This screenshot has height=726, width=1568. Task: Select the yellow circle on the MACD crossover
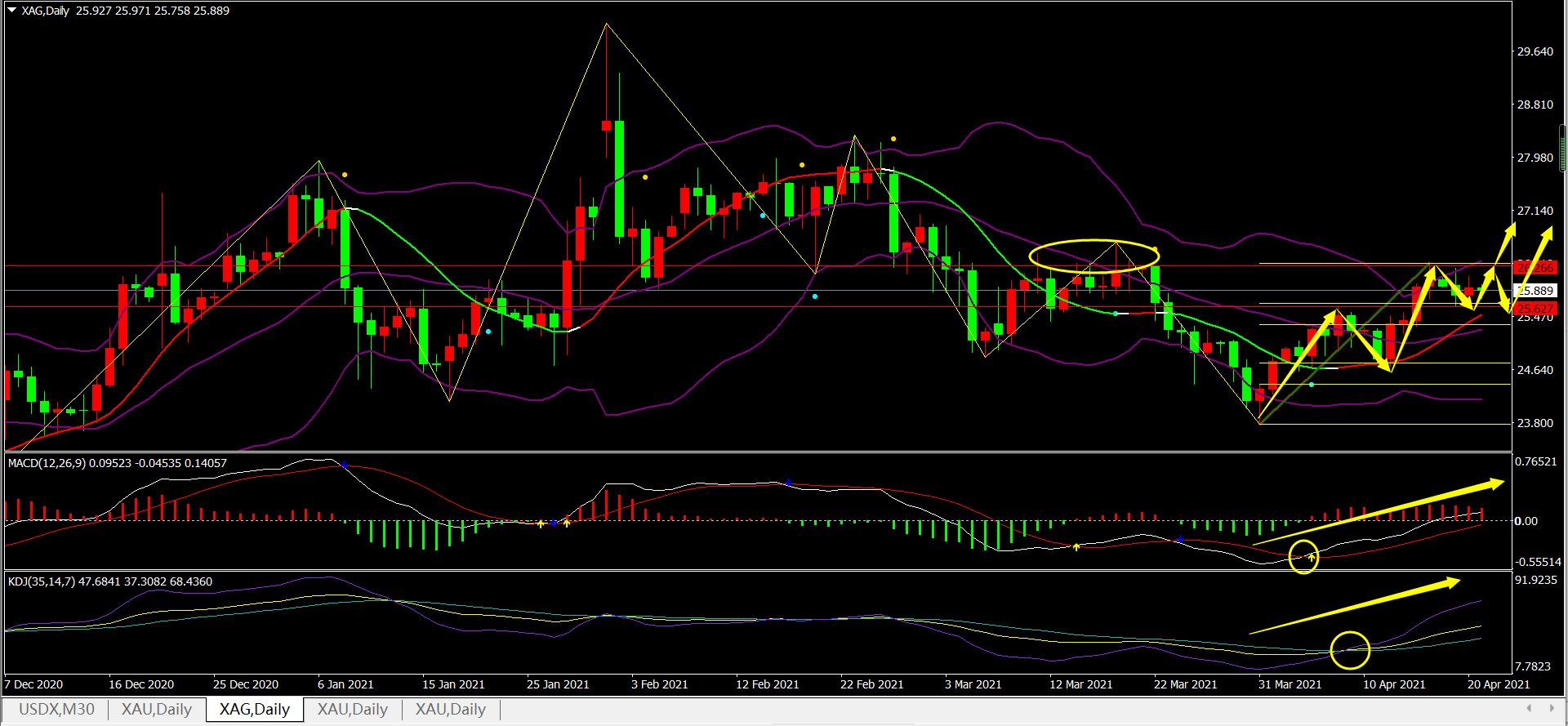pos(1303,557)
